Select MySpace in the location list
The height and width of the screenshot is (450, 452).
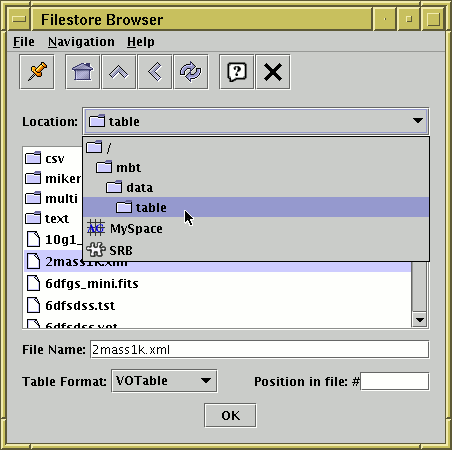pos(256,229)
